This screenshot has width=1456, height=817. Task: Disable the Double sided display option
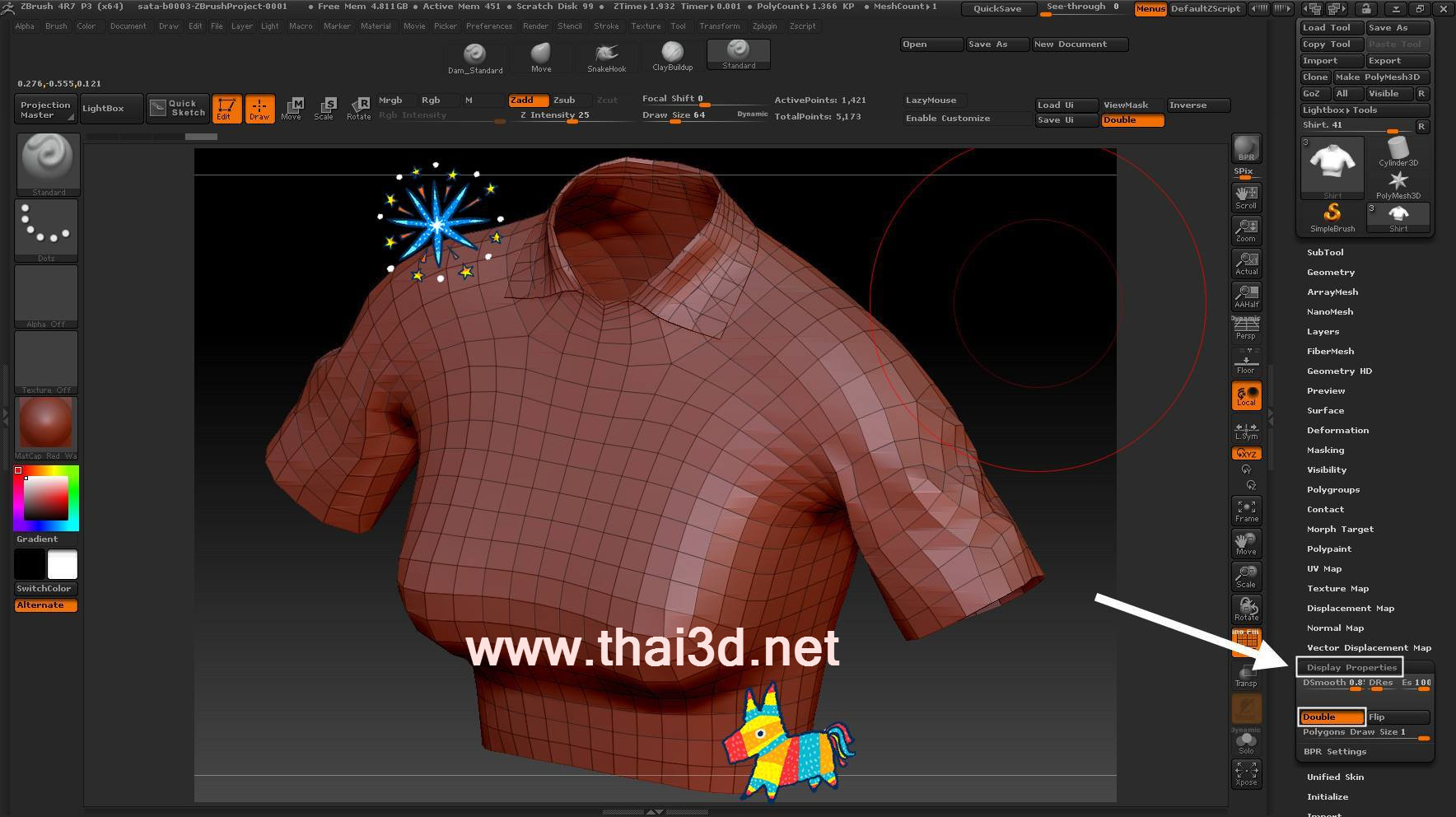(1331, 717)
